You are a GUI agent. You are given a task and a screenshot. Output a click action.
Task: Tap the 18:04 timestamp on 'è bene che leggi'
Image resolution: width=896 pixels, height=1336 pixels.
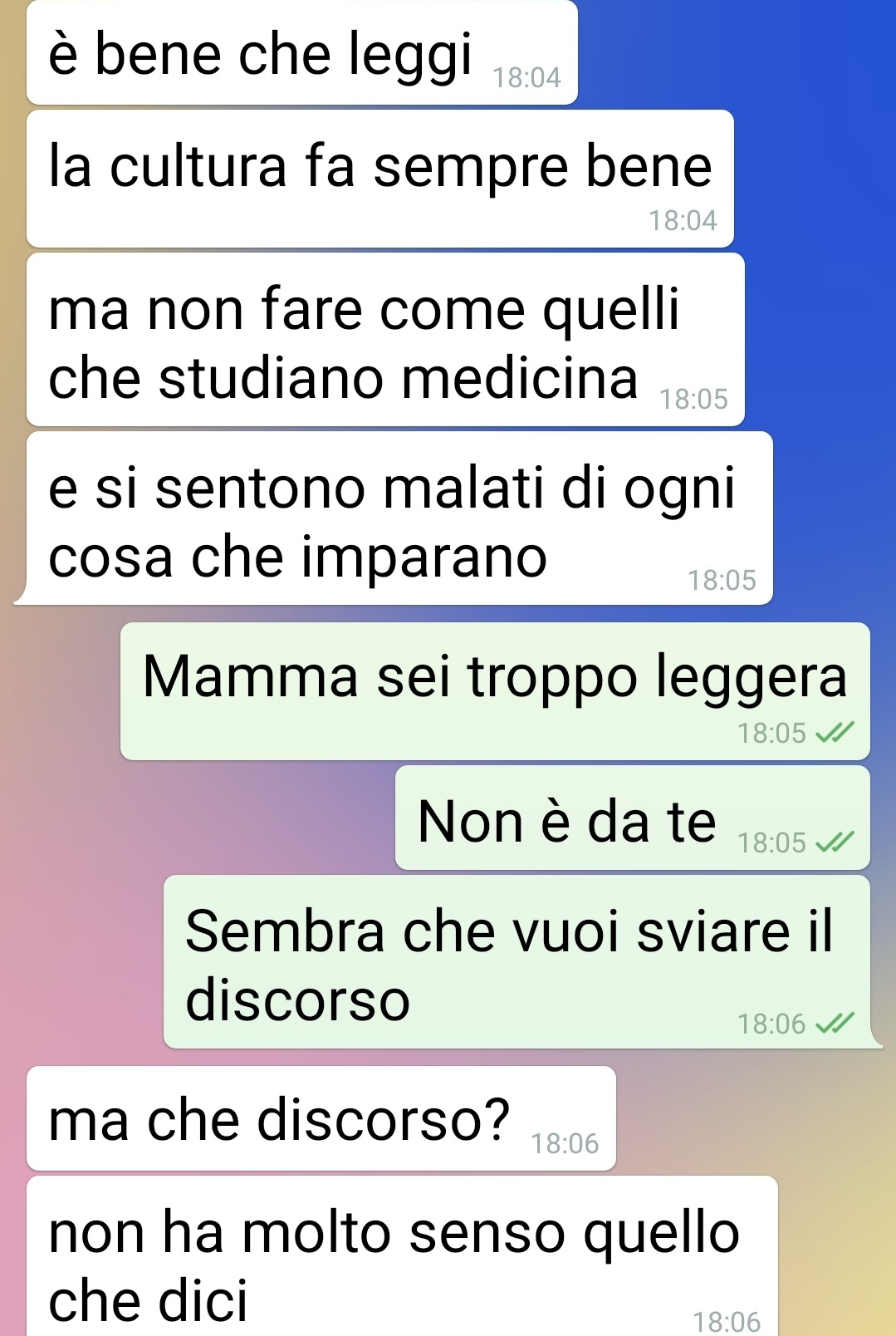coord(526,78)
